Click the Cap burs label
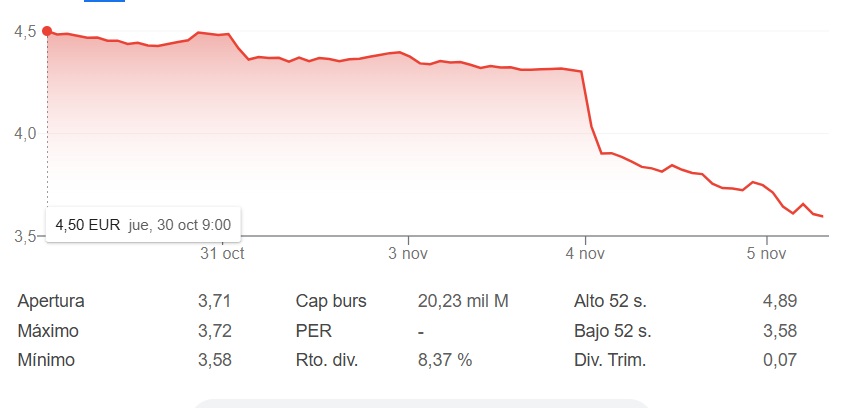The height and width of the screenshot is (408, 854). point(331,301)
